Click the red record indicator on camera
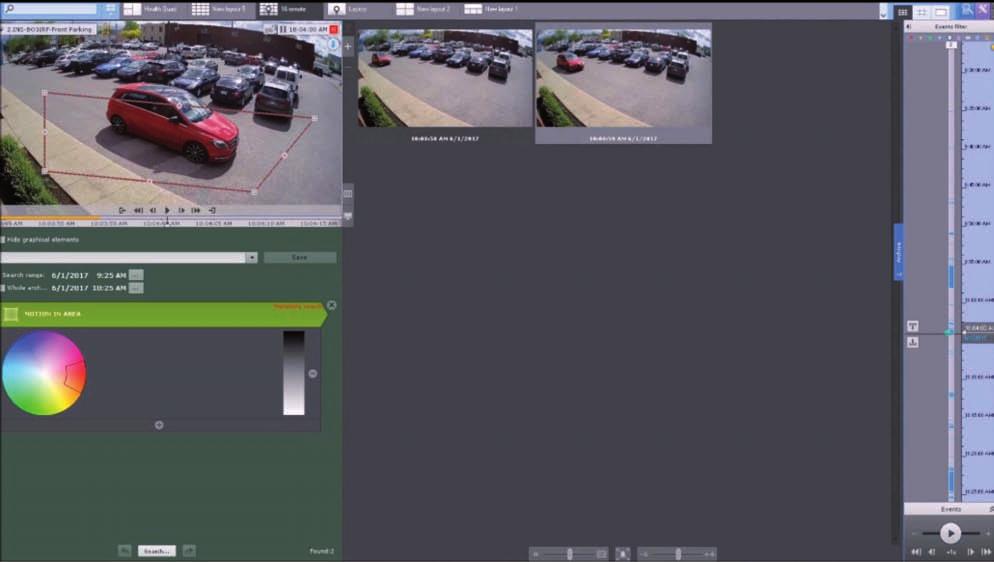This screenshot has height=562, width=994. click(x=334, y=29)
